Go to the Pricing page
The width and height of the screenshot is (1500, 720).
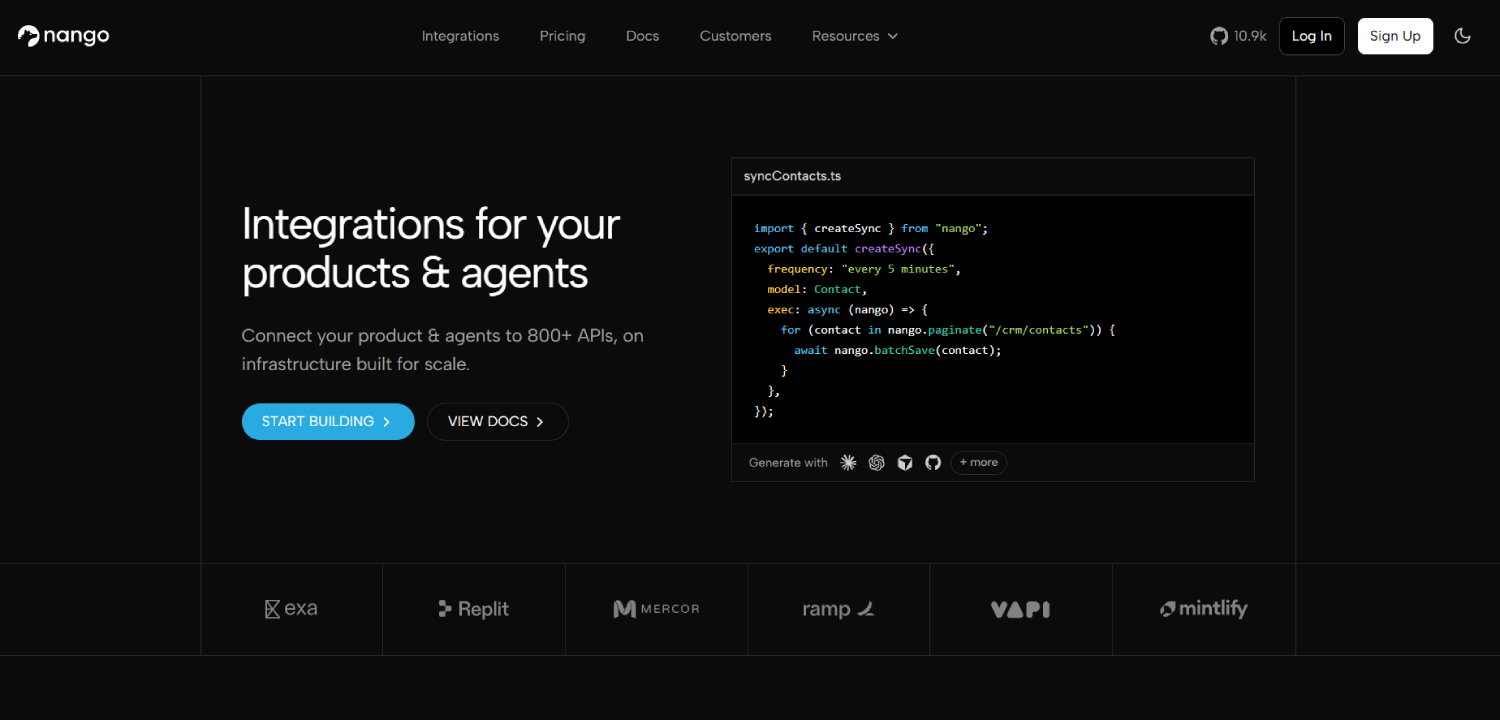pyautogui.click(x=562, y=36)
